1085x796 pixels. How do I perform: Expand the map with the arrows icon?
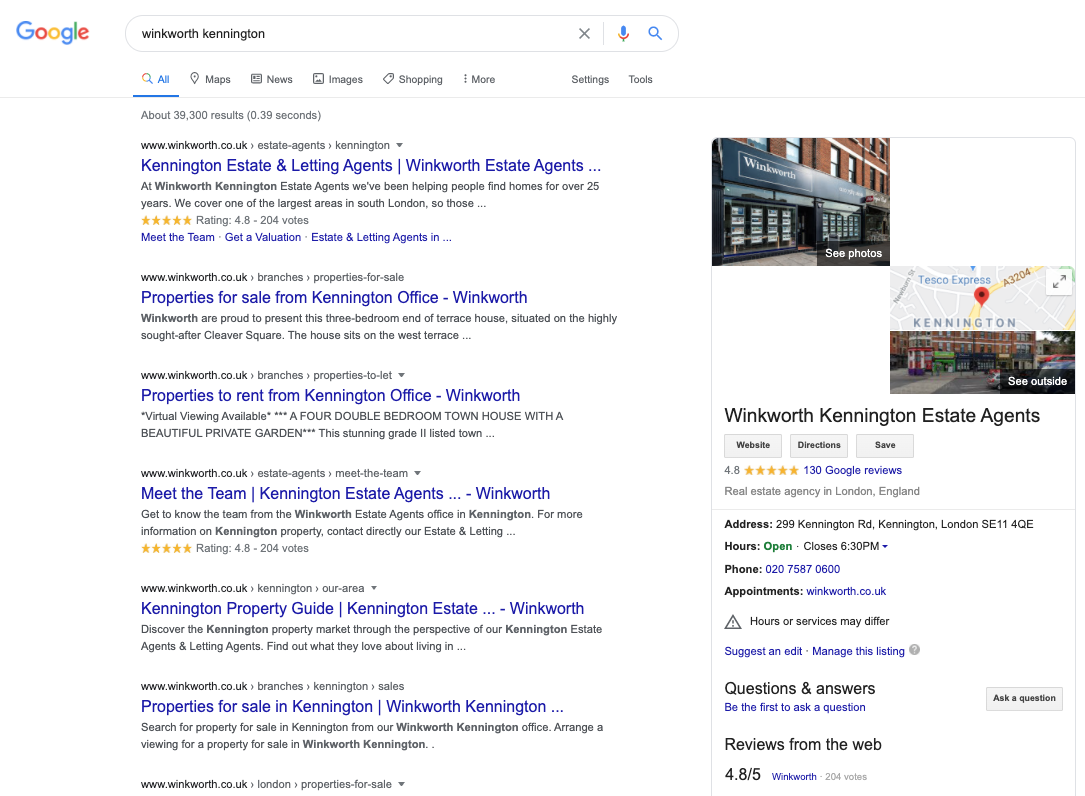[x=1059, y=282]
